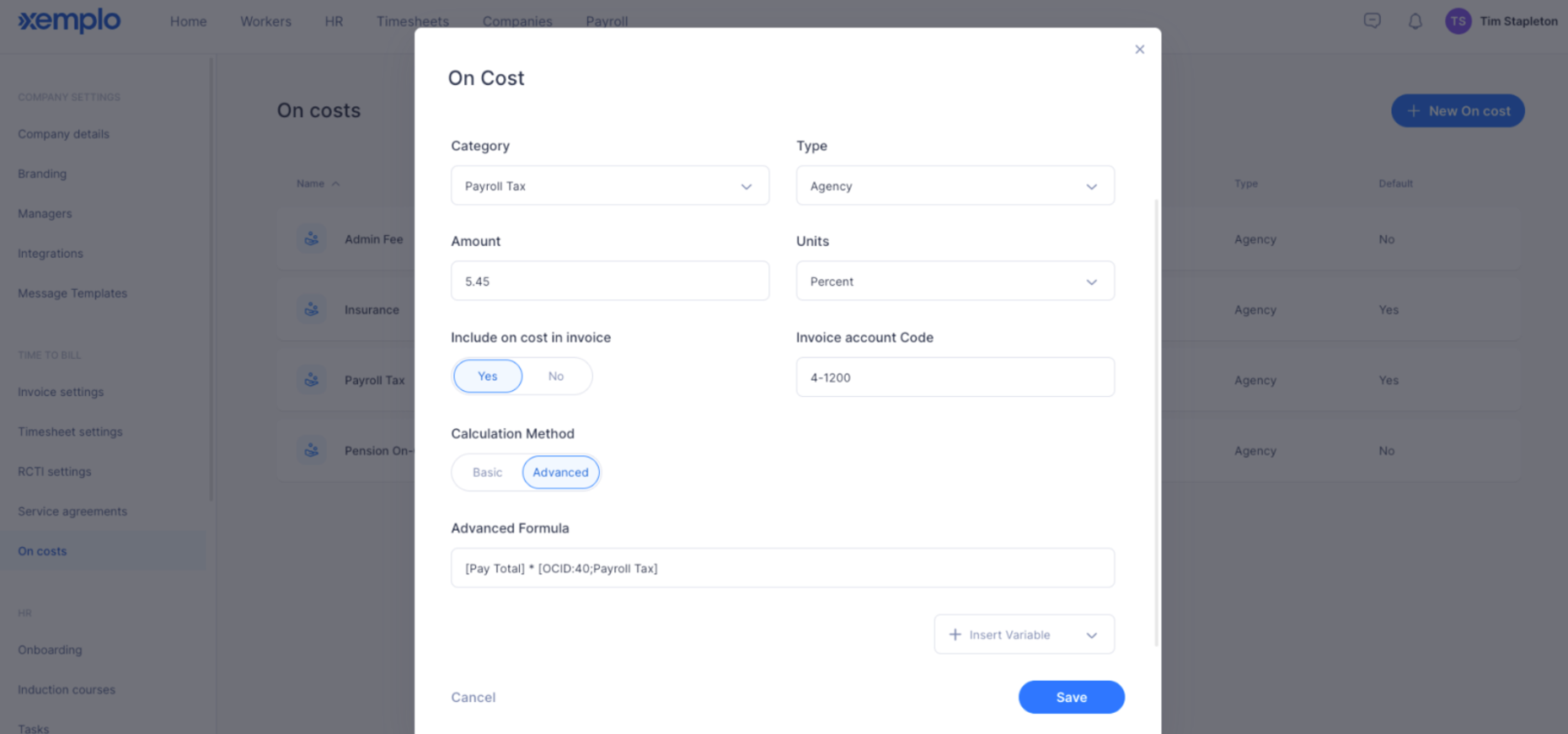Save the on cost

click(1071, 697)
